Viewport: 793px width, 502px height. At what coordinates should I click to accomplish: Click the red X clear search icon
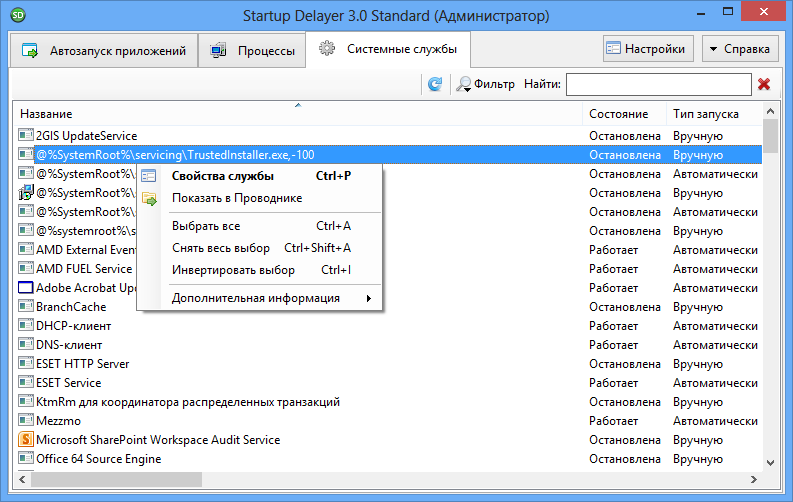(x=765, y=85)
